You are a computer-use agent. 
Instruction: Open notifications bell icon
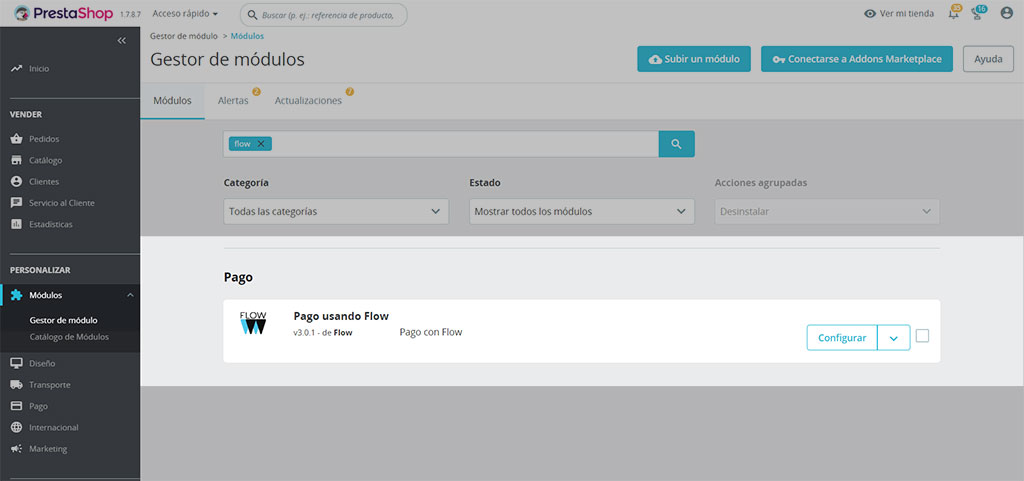[x=954, y=13]
